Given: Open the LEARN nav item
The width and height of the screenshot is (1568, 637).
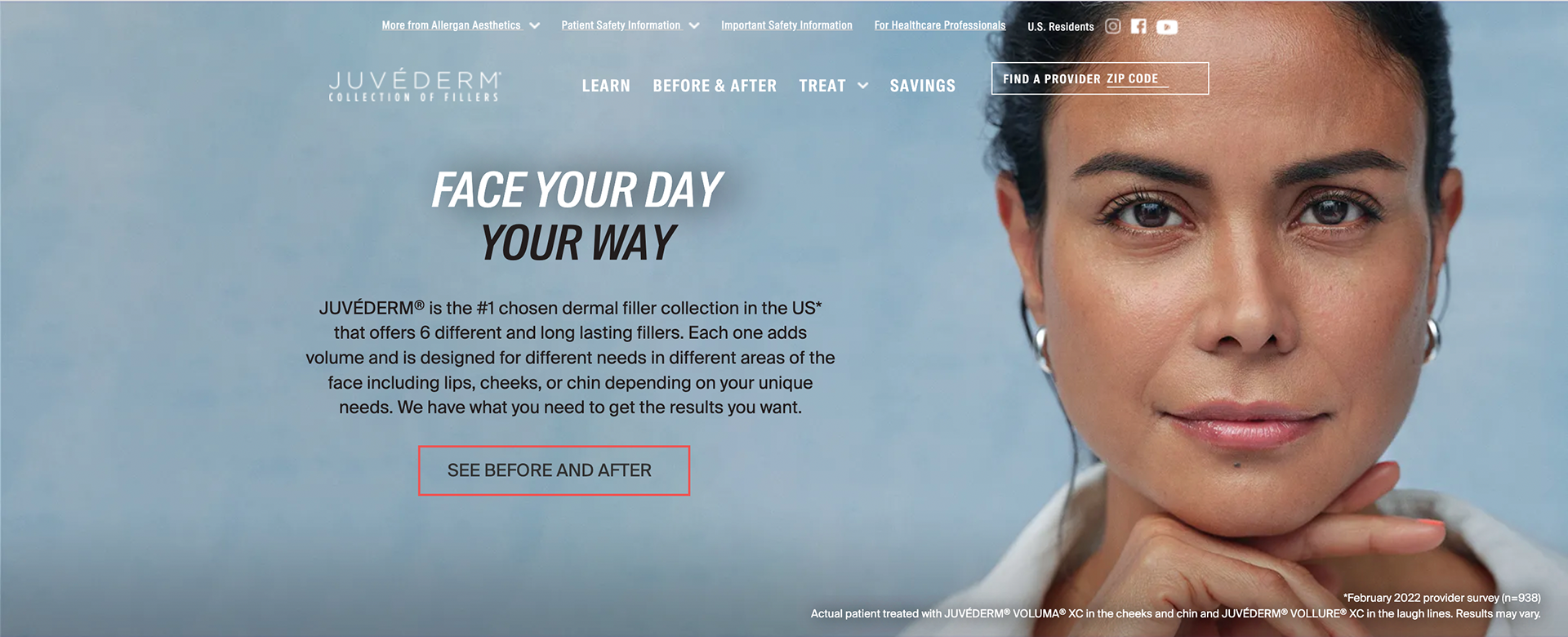Looking at the screenshot, I should 606,86.
